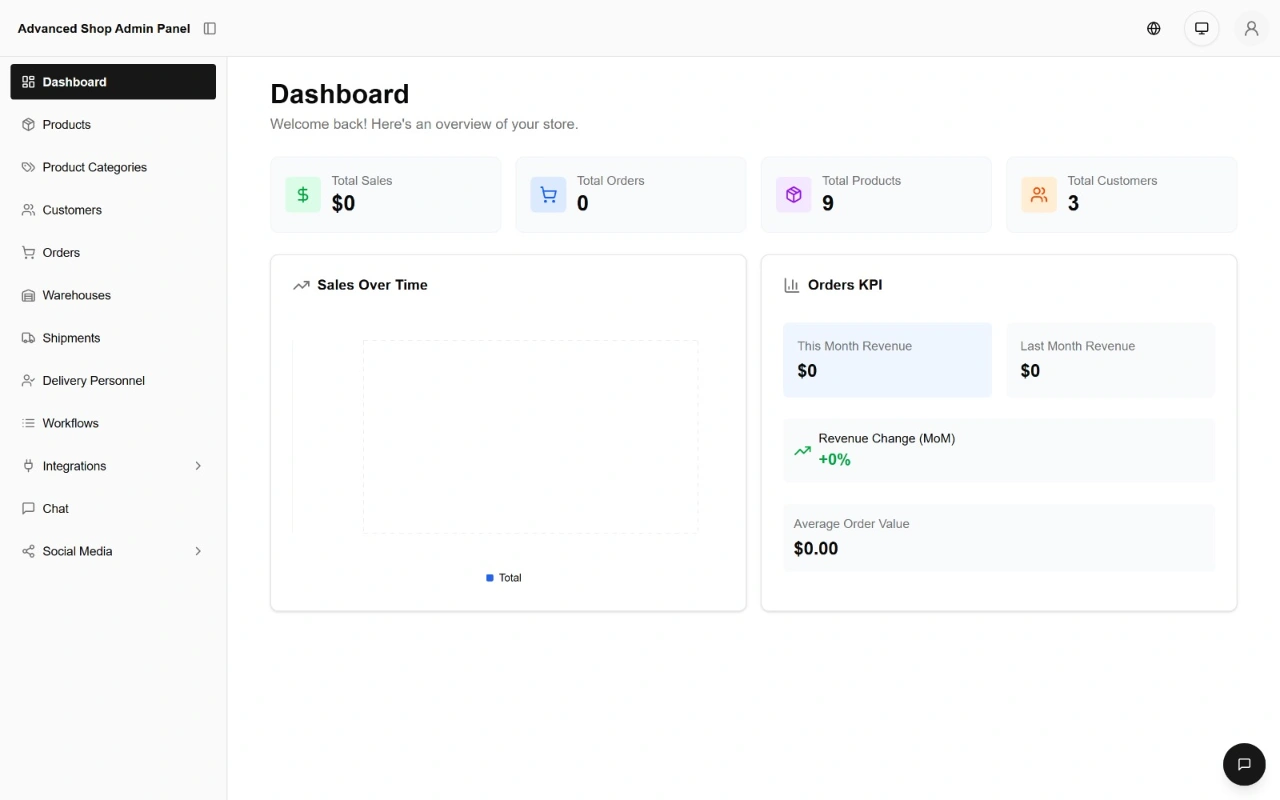Click the This Month Revenue card
Image resolution: width=1280 pixels, height=800 pixels.
[887, 360]
